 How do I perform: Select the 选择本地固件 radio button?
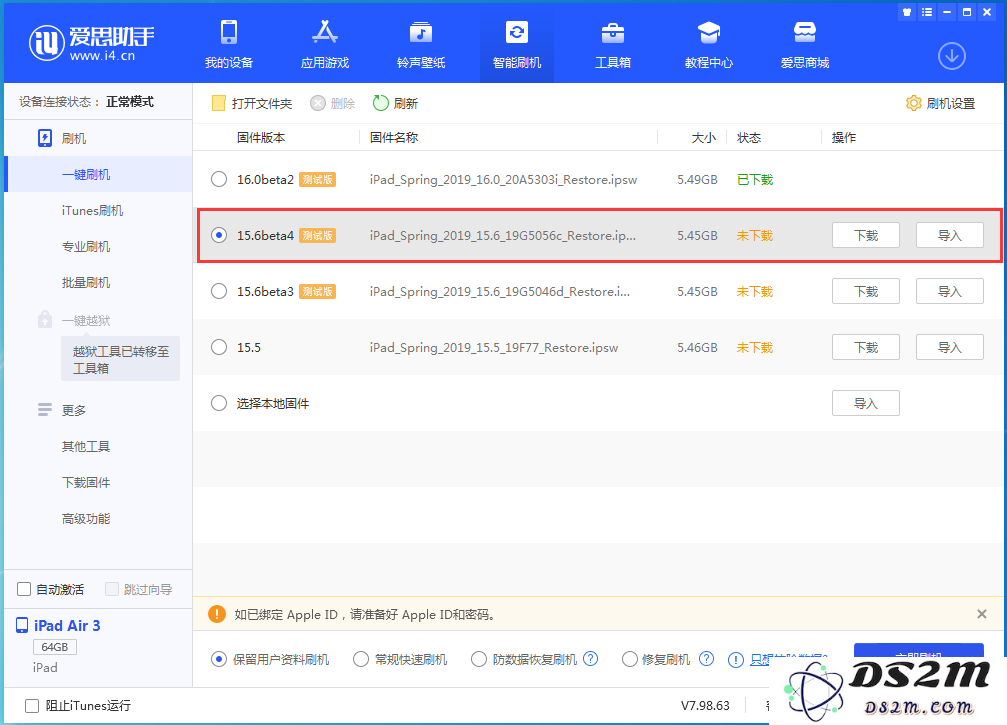pyautogui.click(x=219, y=403)
